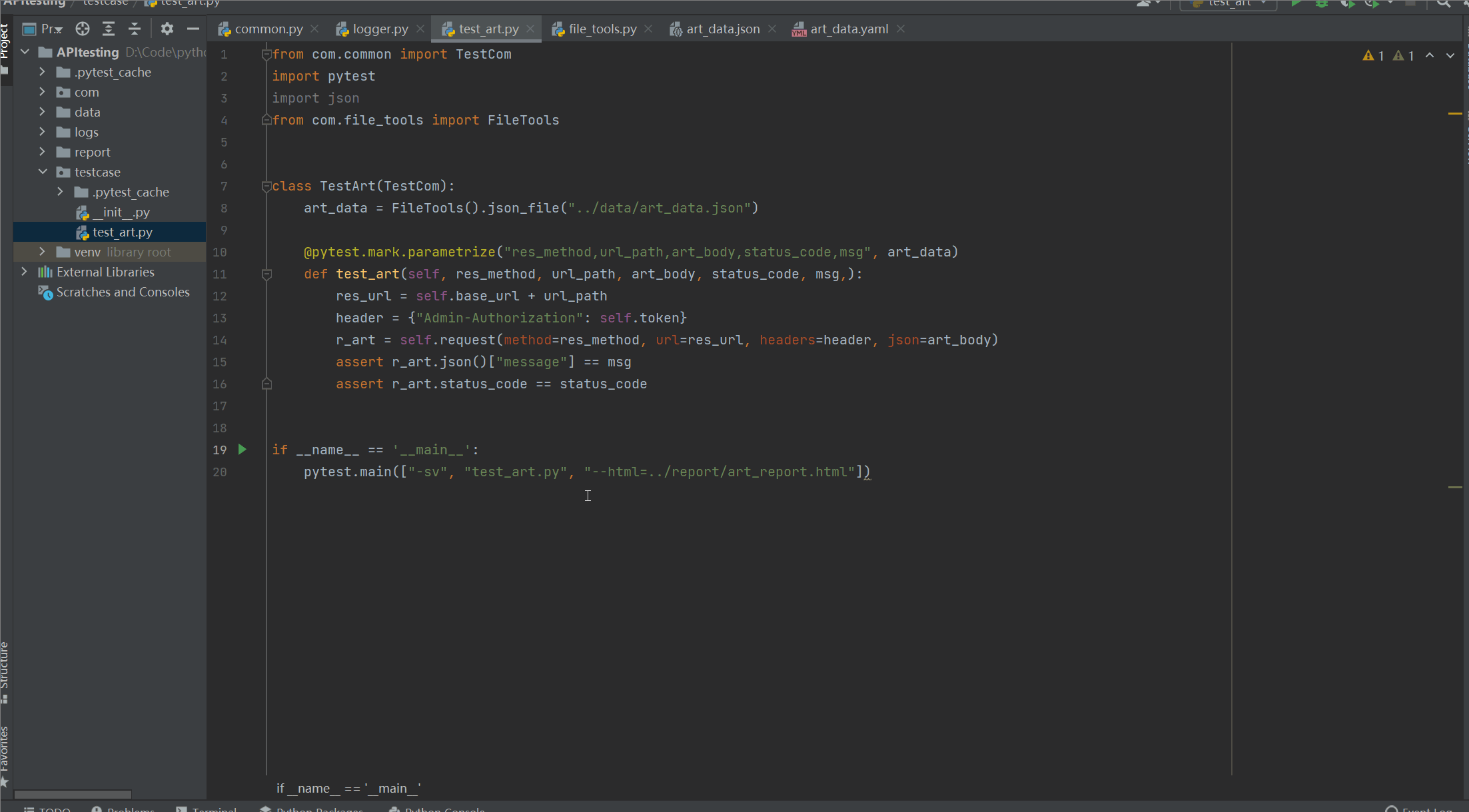The height and width of the screenshot is (812, 1469).
Task: Click Project panel horizontal scrollbar
Action: pos(73,794)
